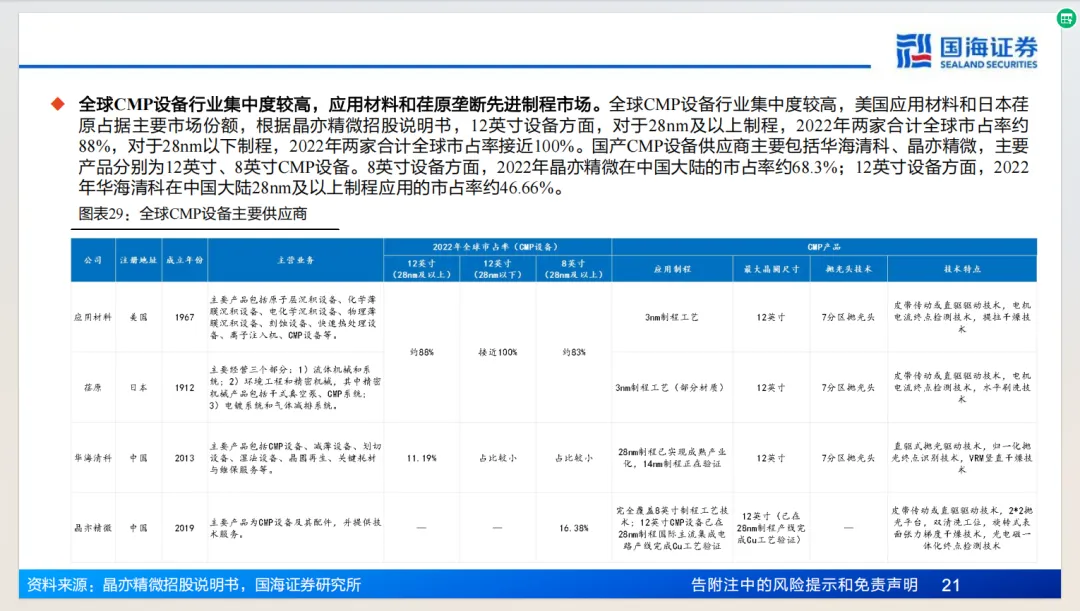Click the '公司' column header
Screen dimensions: 1080x611
(93, 260)
